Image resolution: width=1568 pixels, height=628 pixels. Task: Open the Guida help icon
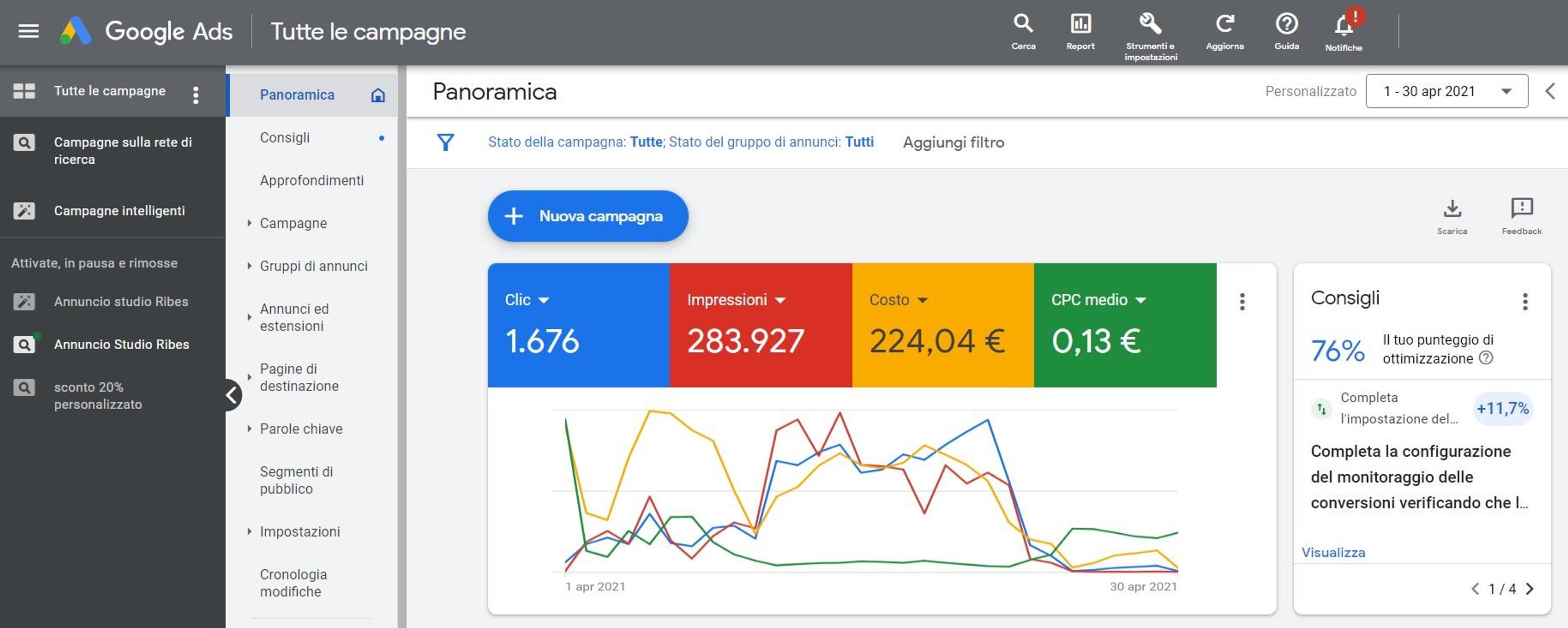point(1286,24)
